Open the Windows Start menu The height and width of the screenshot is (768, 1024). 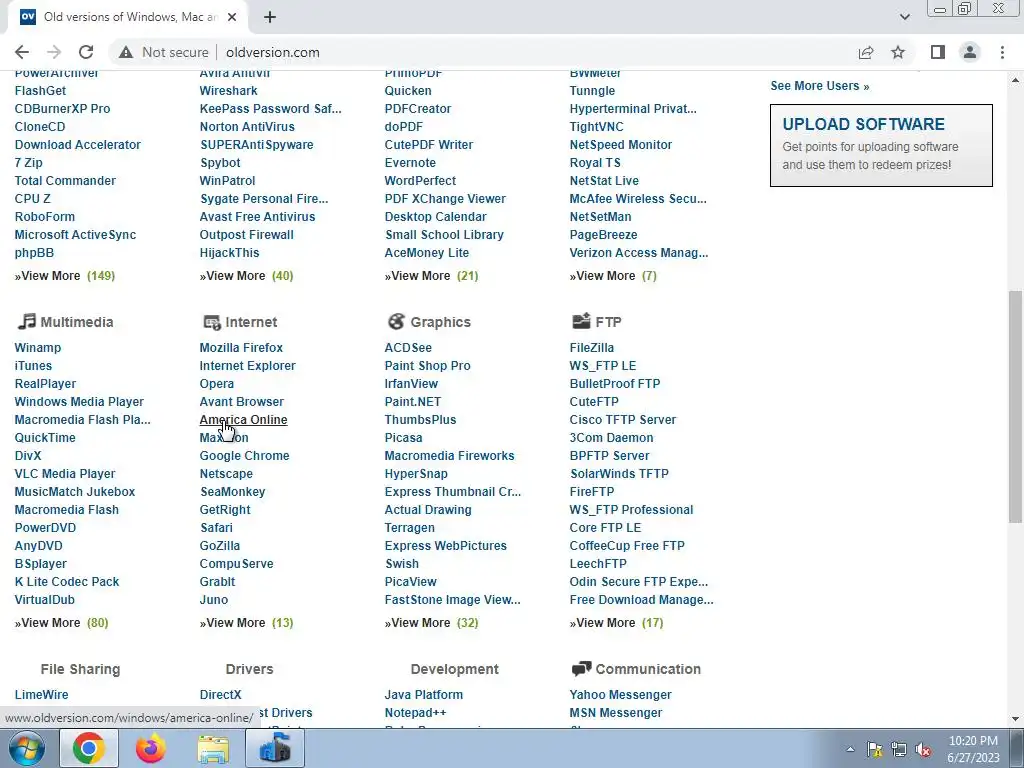tap(27, 748)
